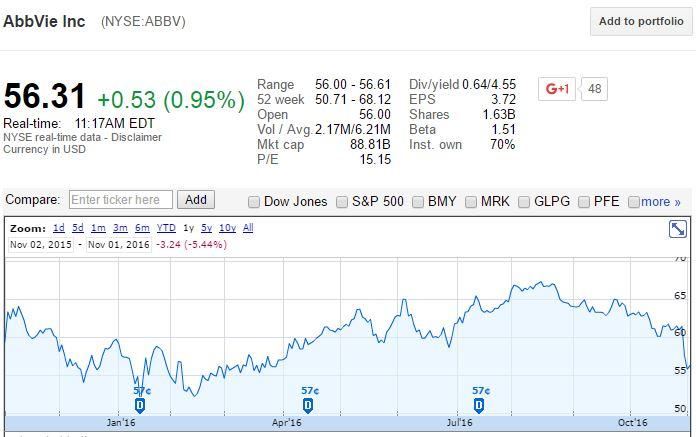Open the April dividend marker icon

(x=308, y=405)
